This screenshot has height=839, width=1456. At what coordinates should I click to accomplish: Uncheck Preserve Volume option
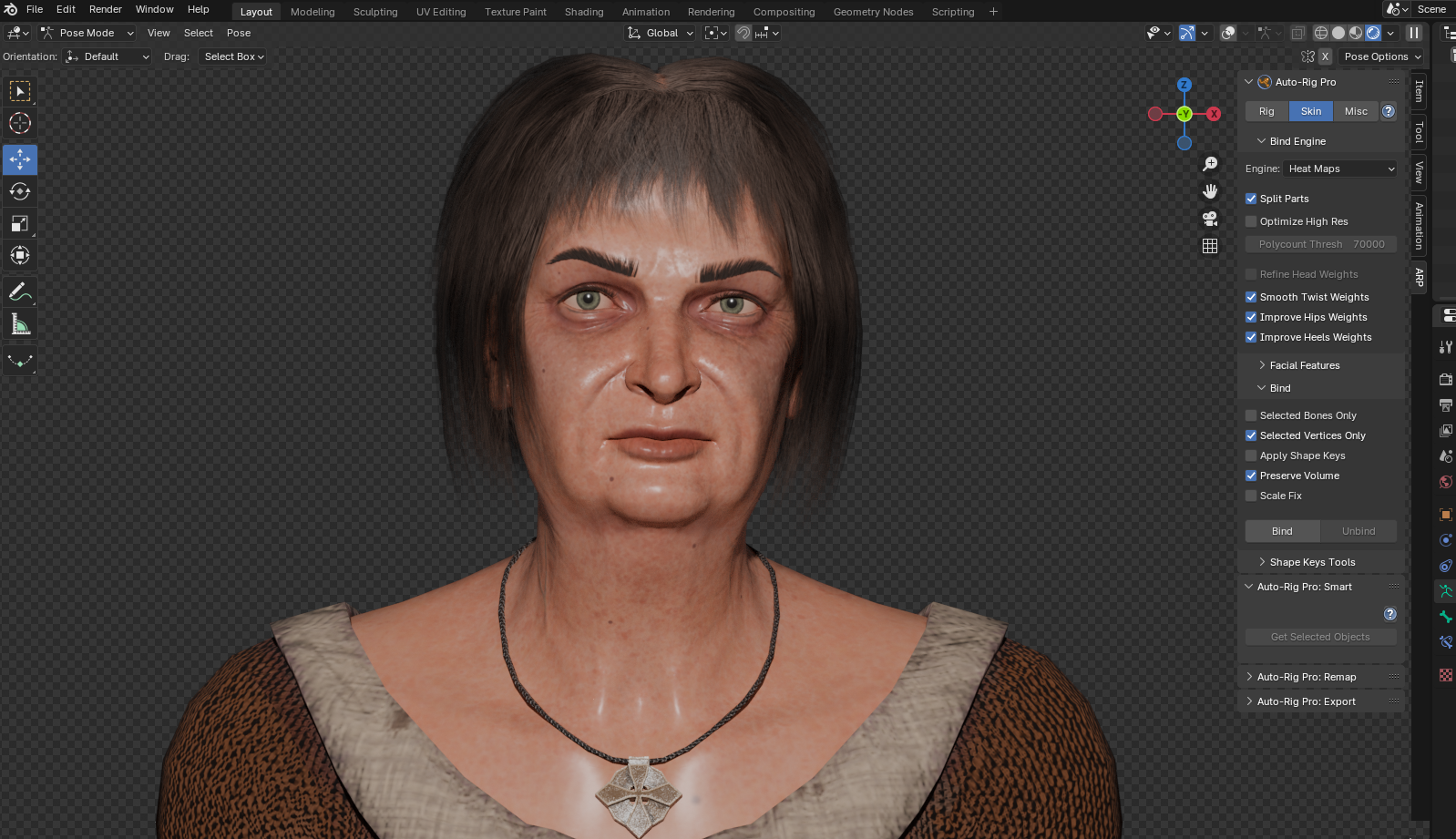[1251, 476]
